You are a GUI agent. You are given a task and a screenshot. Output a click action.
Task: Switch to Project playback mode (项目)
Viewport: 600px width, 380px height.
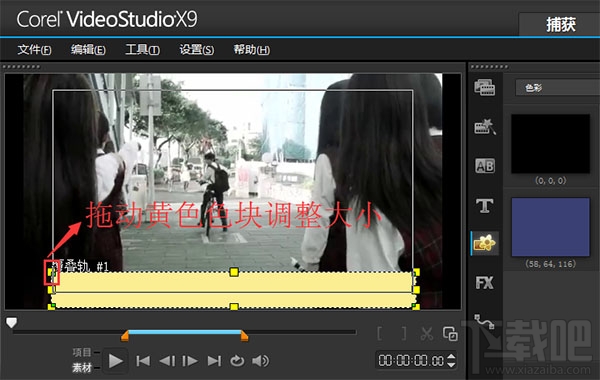pos(82,352)
